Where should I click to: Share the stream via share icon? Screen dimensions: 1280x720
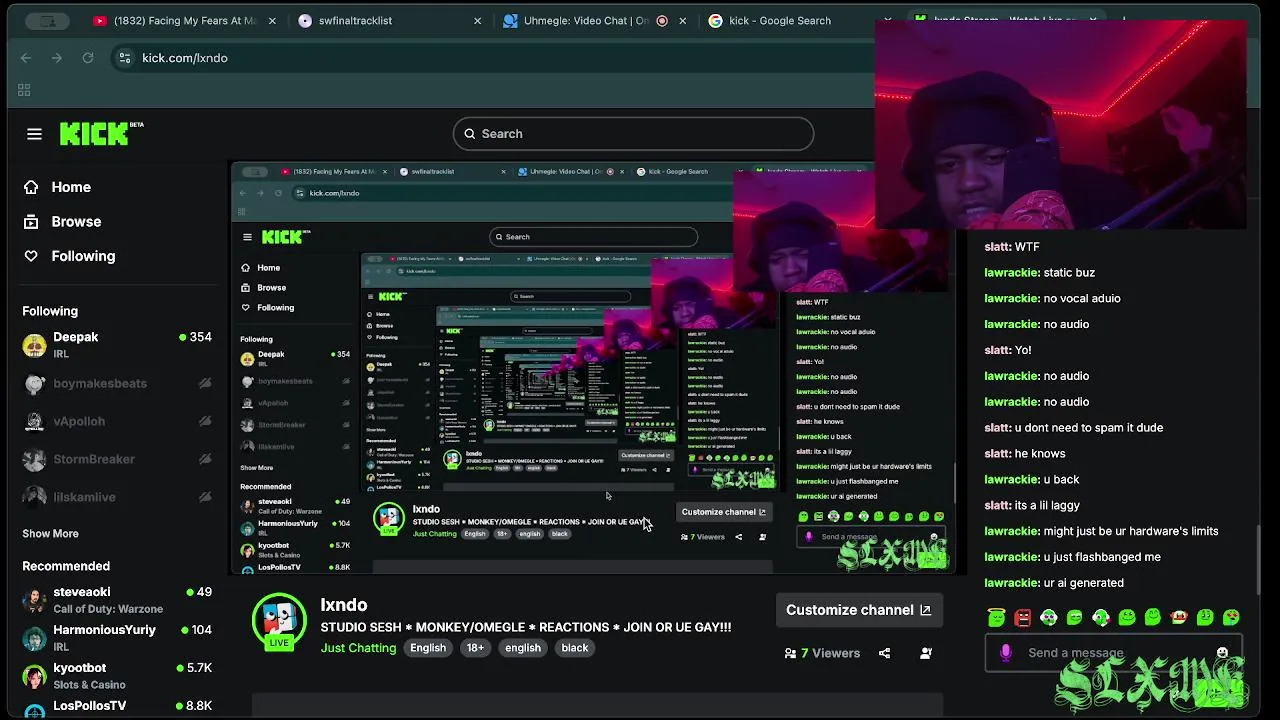tap(884, 653)
